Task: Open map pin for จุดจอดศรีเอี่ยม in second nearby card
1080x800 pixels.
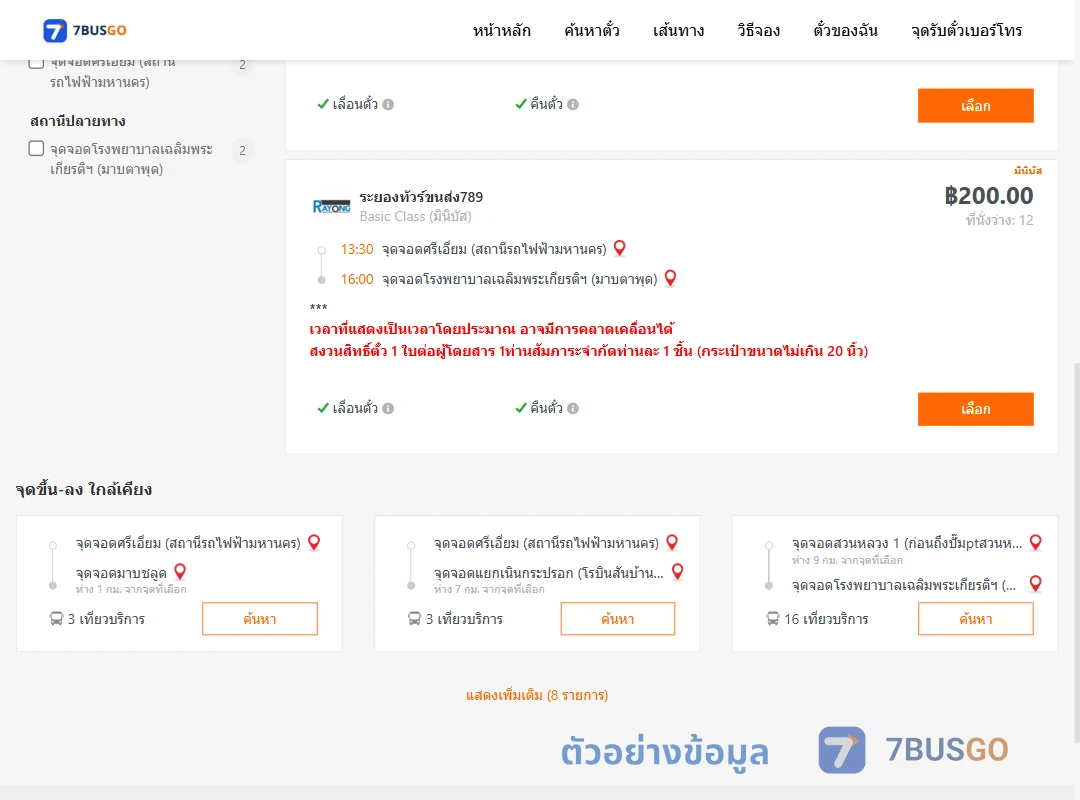Action: tap(672, 542)
